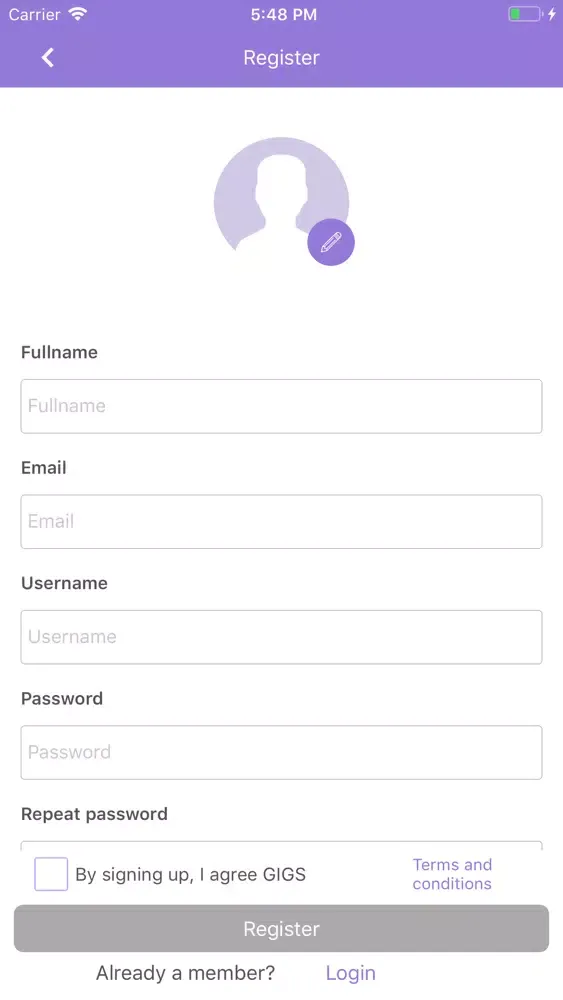Screen dimensions: 563x1000
Task: Tap the pencil edit photo icon
Action: pyautogui.click(x=331, y=242)
